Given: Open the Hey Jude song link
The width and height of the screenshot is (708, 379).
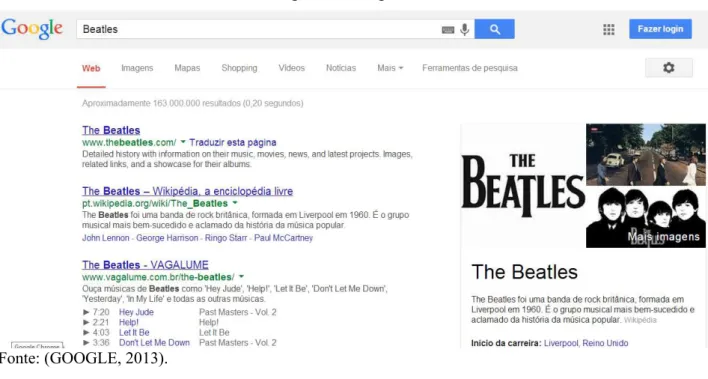Looking at the screenshot, I should click(x=136, y=312).
